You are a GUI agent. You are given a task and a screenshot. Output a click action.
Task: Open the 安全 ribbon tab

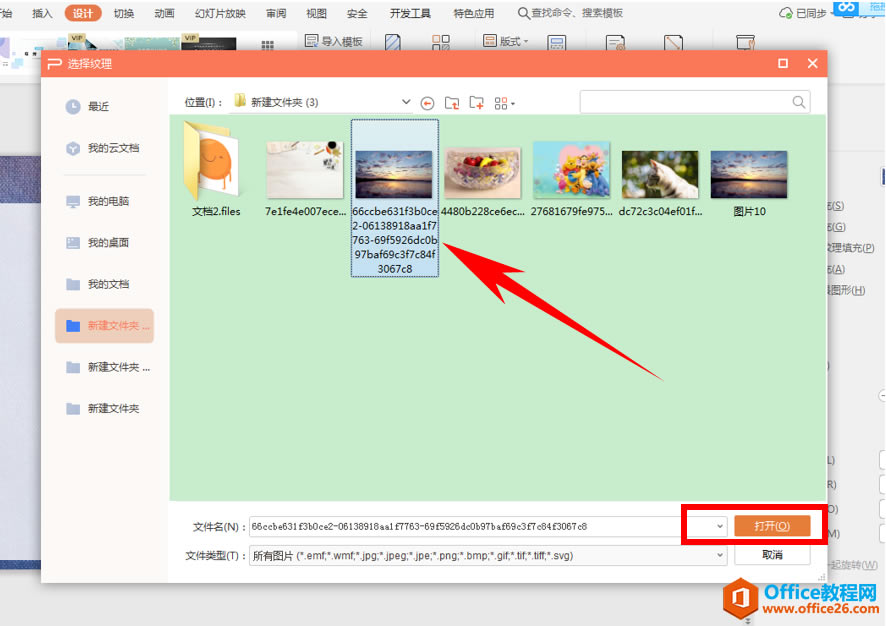coord(357,13)
